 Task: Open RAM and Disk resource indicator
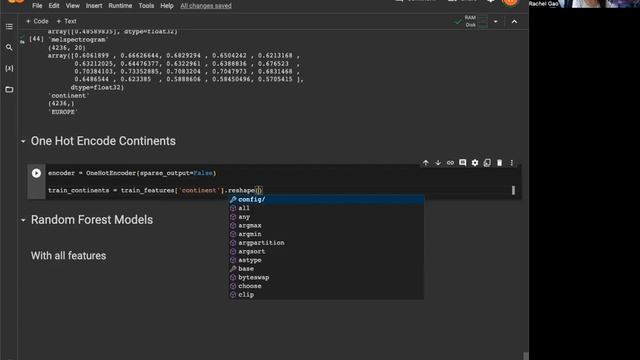point(471,21)
